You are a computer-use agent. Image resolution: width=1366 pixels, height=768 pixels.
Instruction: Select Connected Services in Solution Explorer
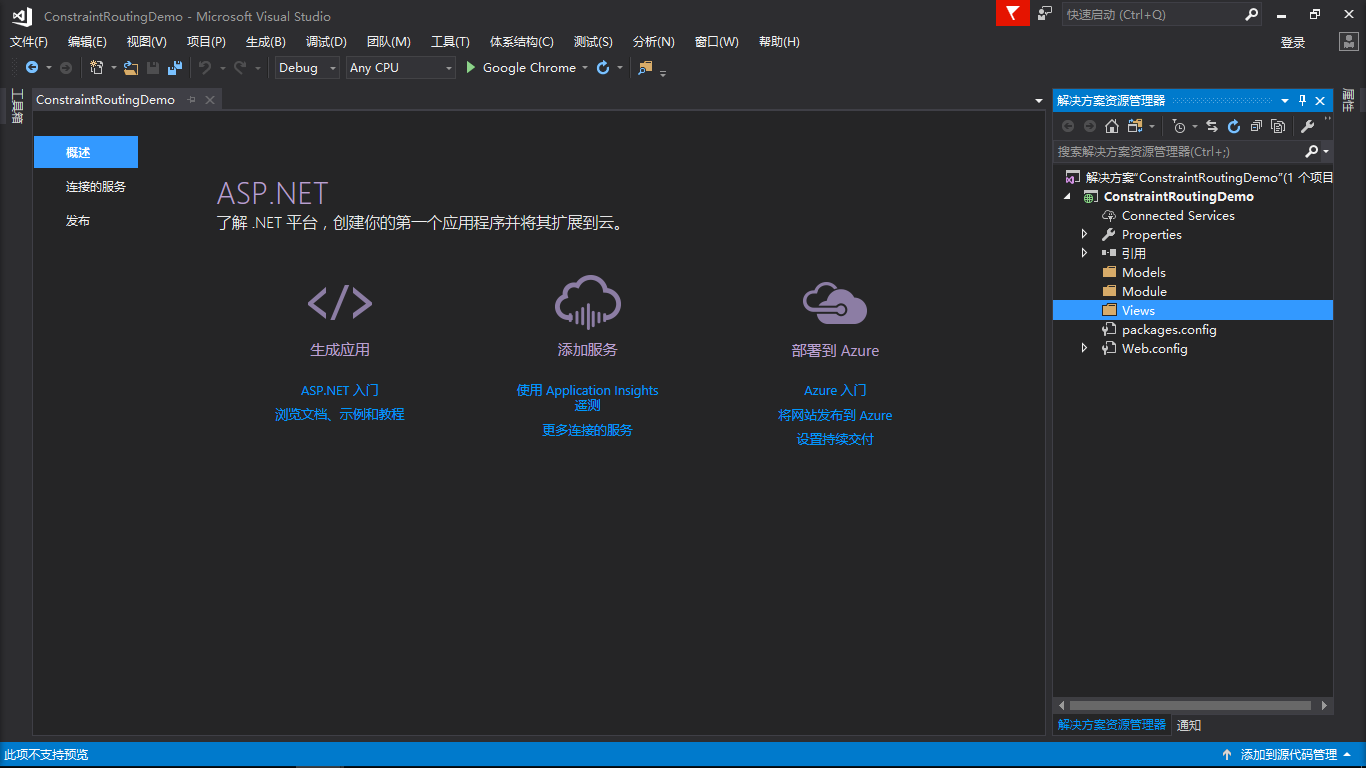tap(1178, 215)
